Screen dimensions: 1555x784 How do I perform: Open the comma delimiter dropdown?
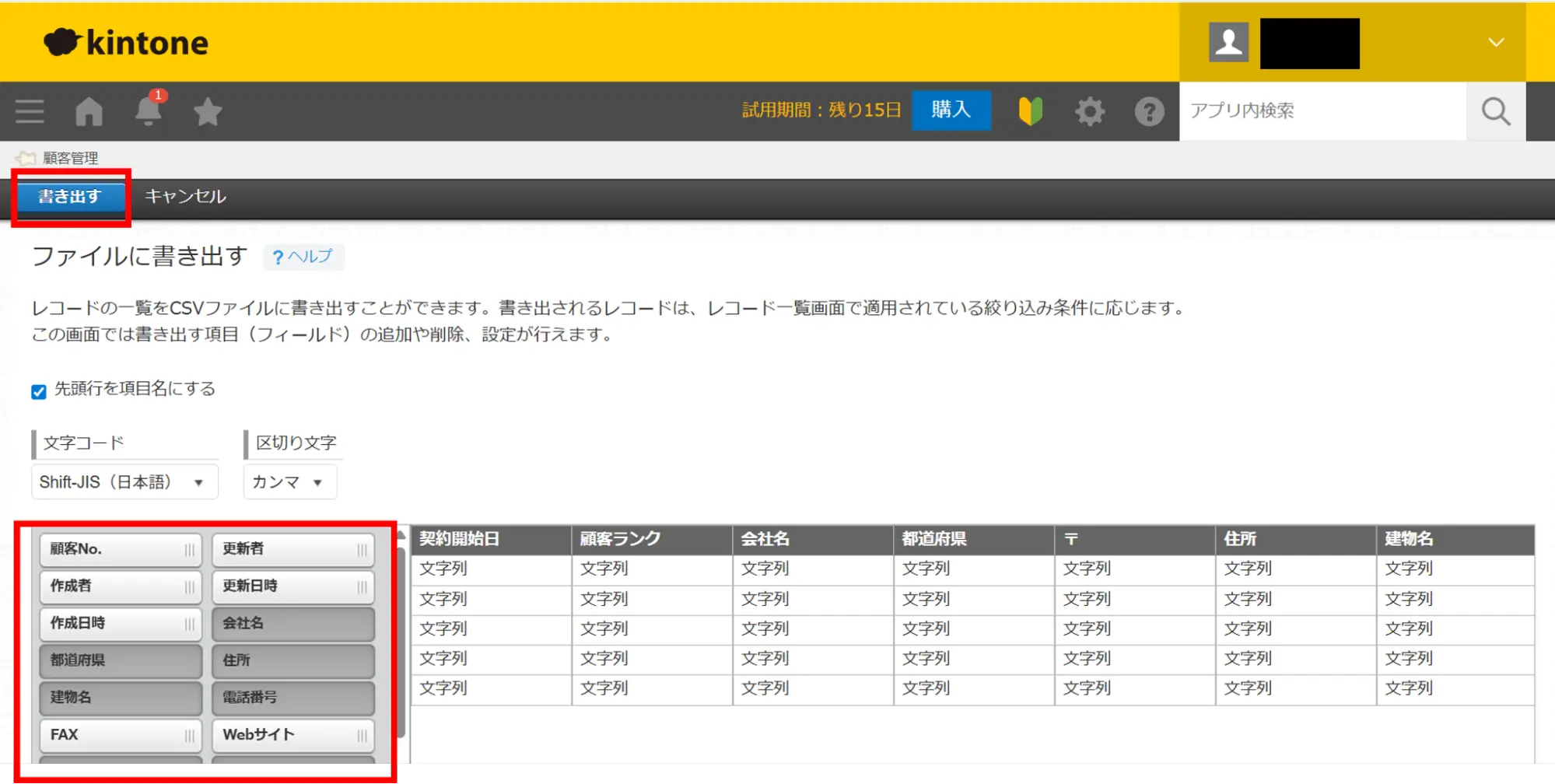tap(289, 482)
